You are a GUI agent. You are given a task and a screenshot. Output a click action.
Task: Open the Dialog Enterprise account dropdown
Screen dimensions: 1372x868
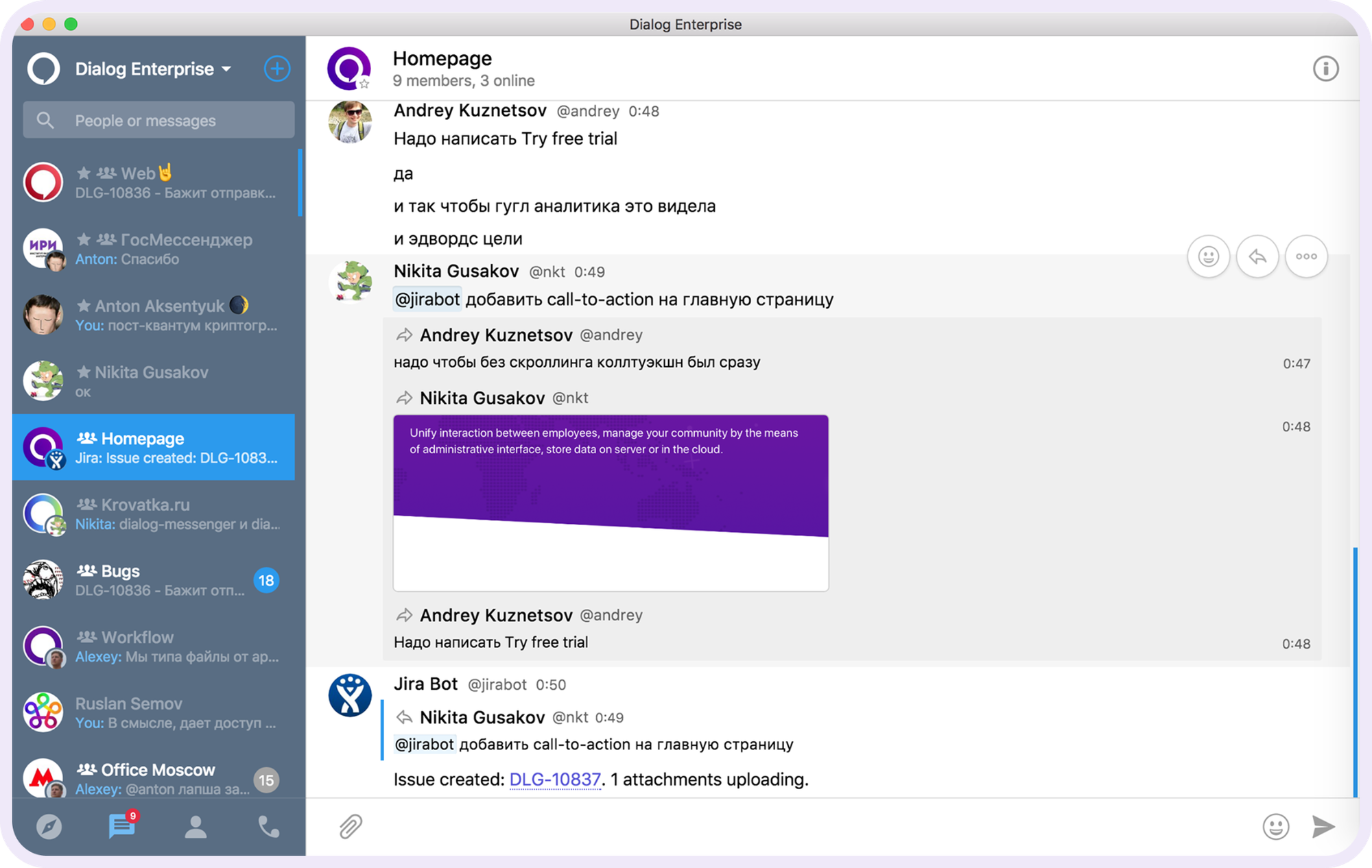(x=153, y=69)
